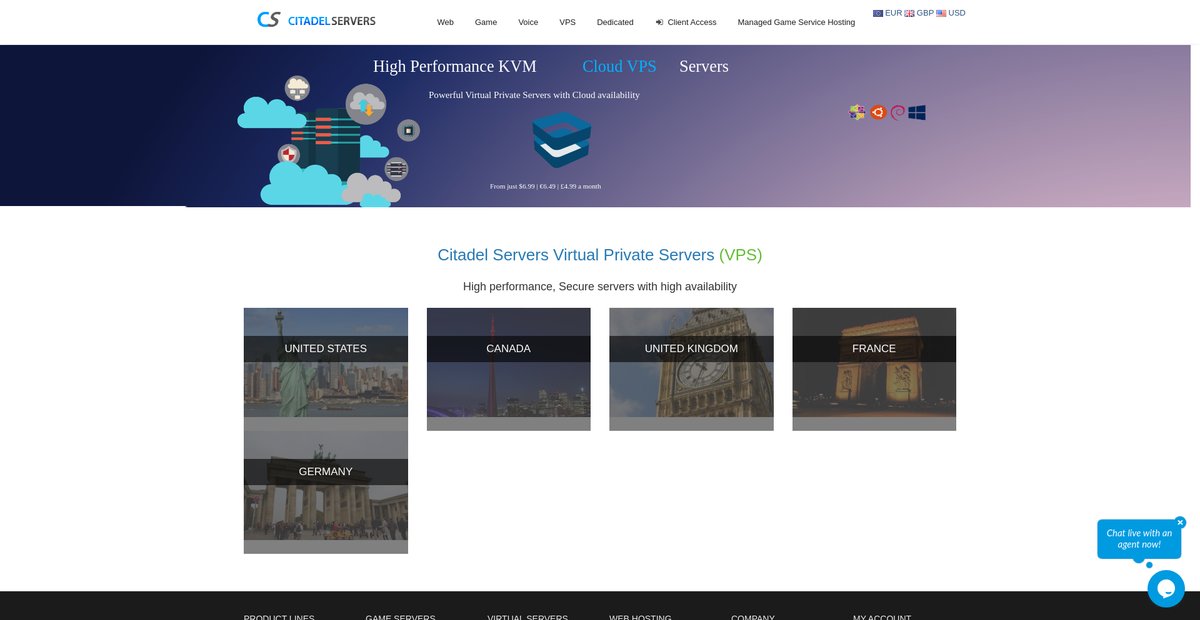
Task: Click the cloud server illustration in banner
Action: [328, 141]
